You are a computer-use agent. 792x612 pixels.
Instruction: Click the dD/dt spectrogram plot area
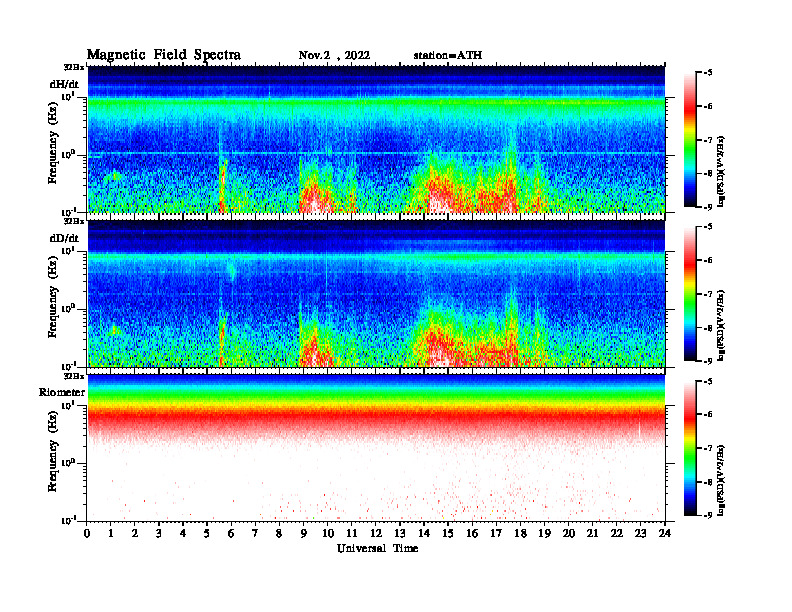376,293
